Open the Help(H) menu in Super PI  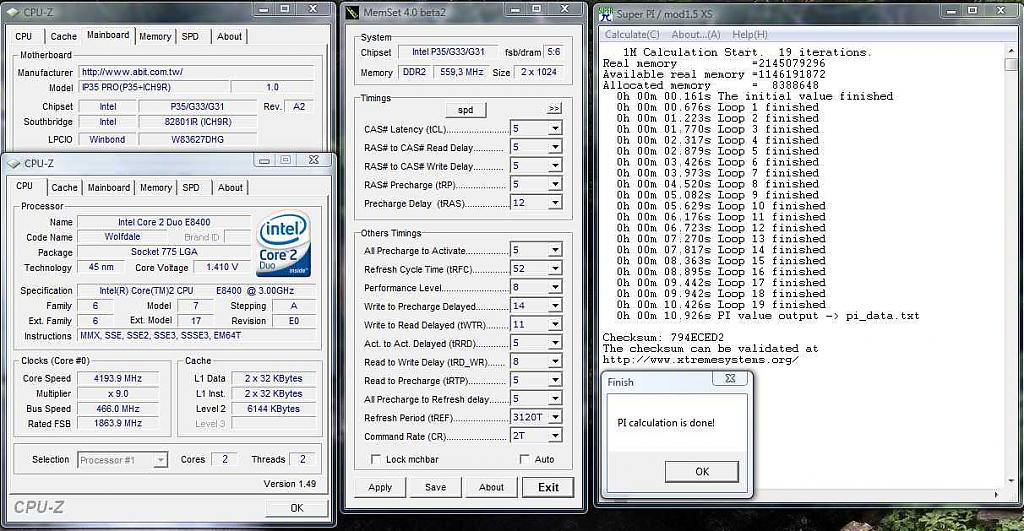[x=750, y=35]
